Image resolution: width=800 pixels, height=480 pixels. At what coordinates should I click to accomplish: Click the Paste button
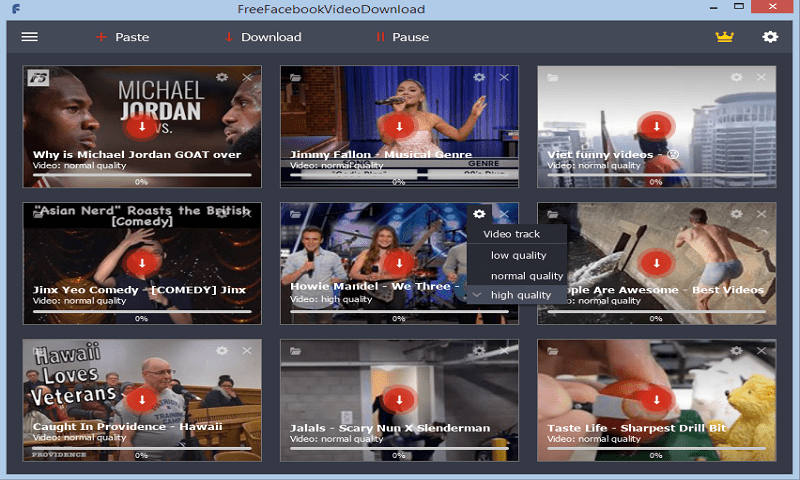click(x=122, y=37)
